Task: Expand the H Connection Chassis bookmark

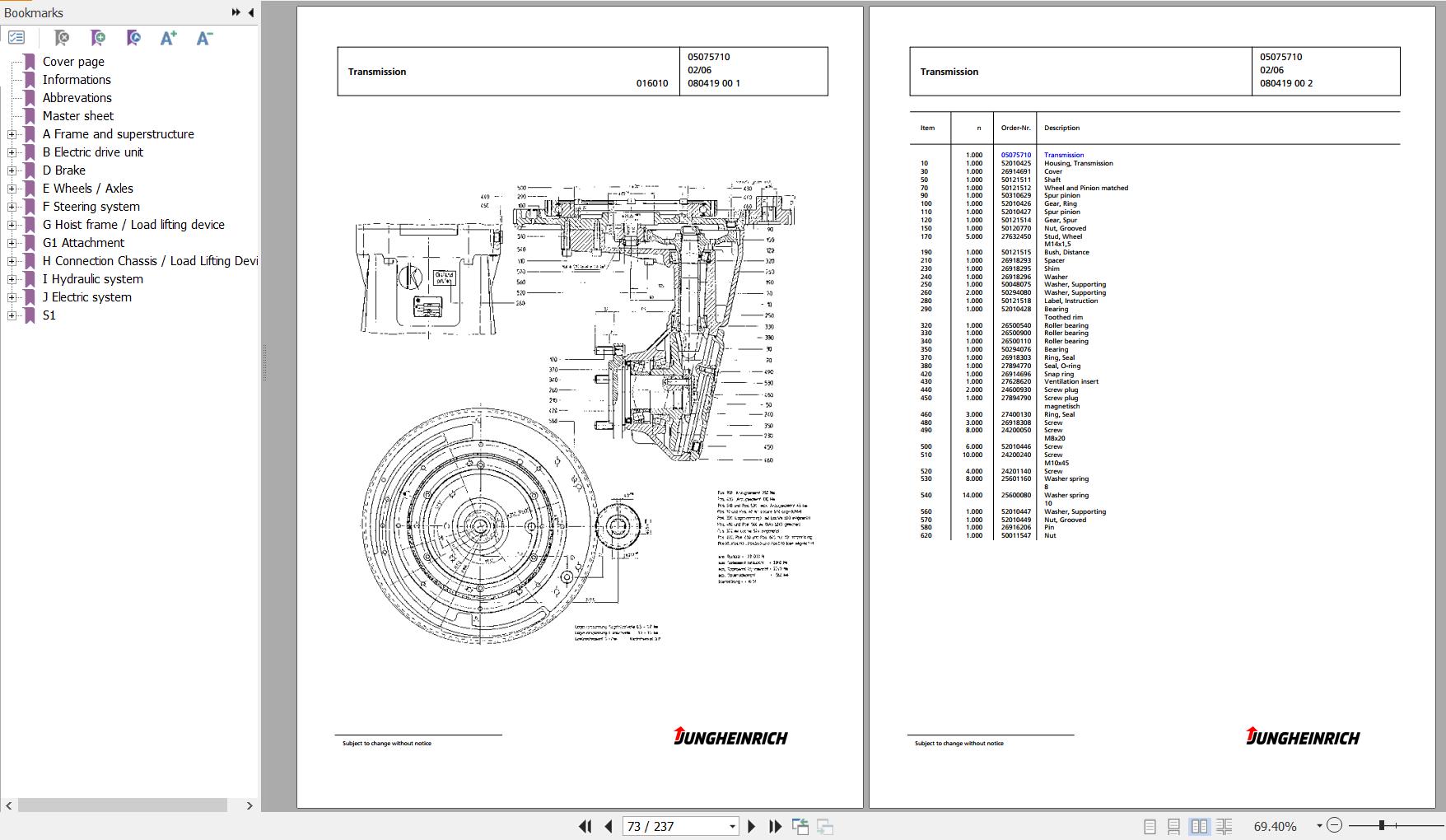Action: pyautogui.click(x=12, y=261)
